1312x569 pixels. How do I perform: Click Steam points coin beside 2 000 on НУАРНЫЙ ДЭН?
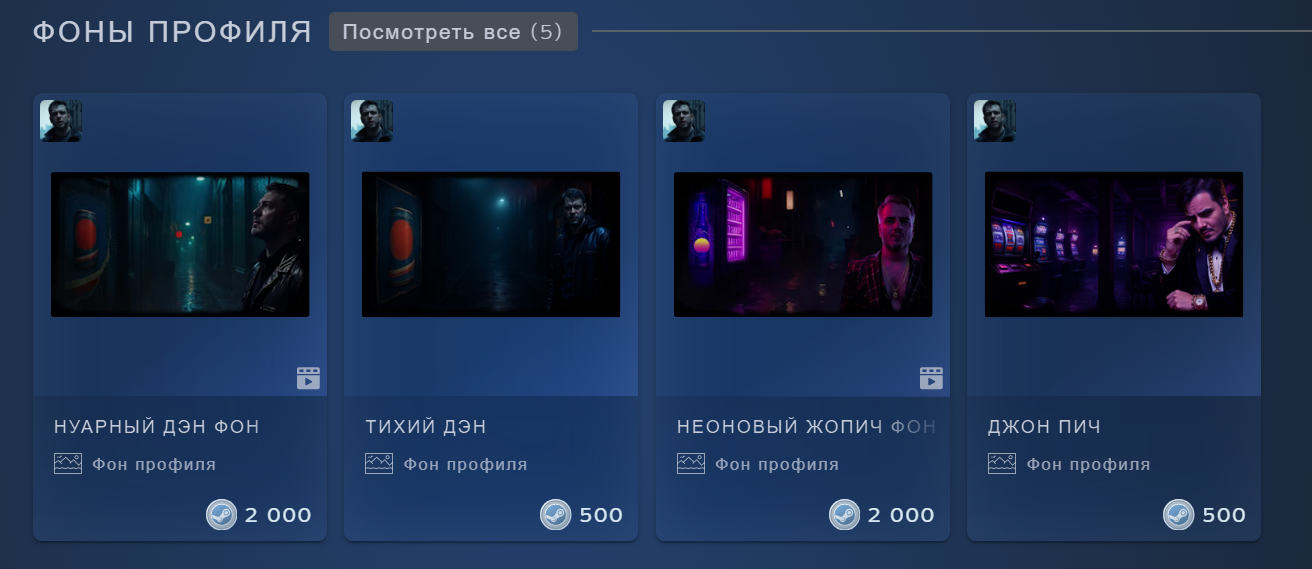221,515
